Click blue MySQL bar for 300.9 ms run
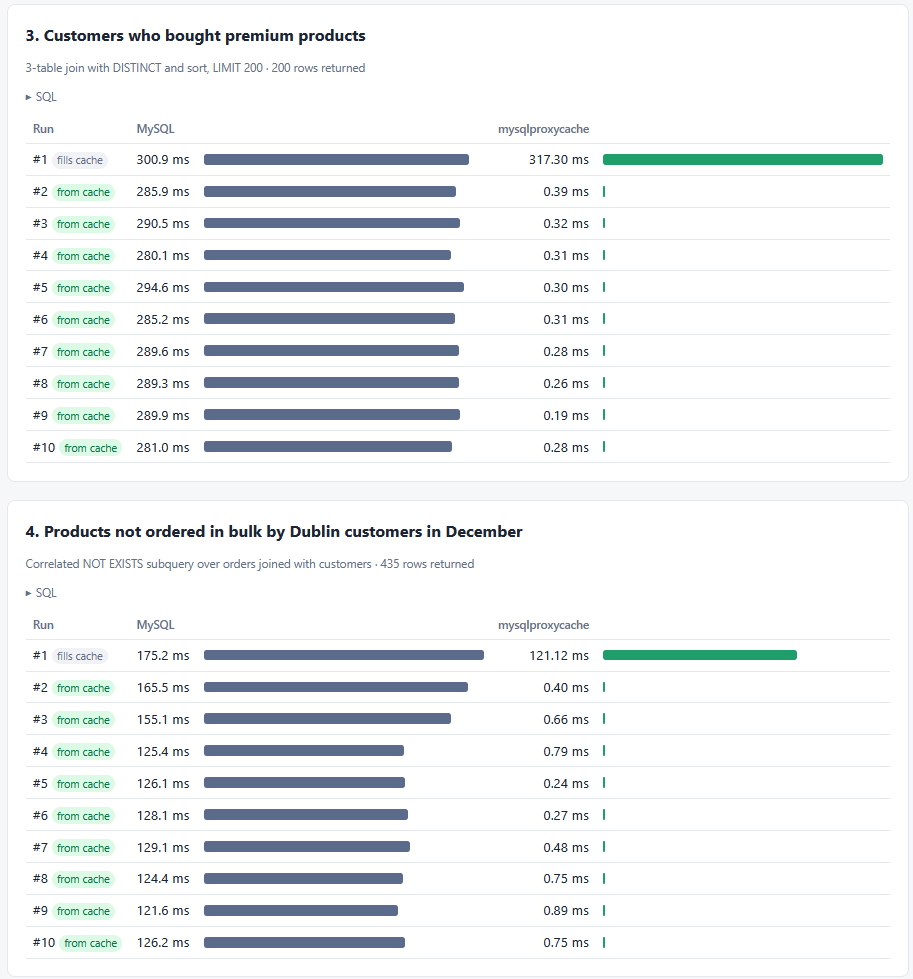 336,160
